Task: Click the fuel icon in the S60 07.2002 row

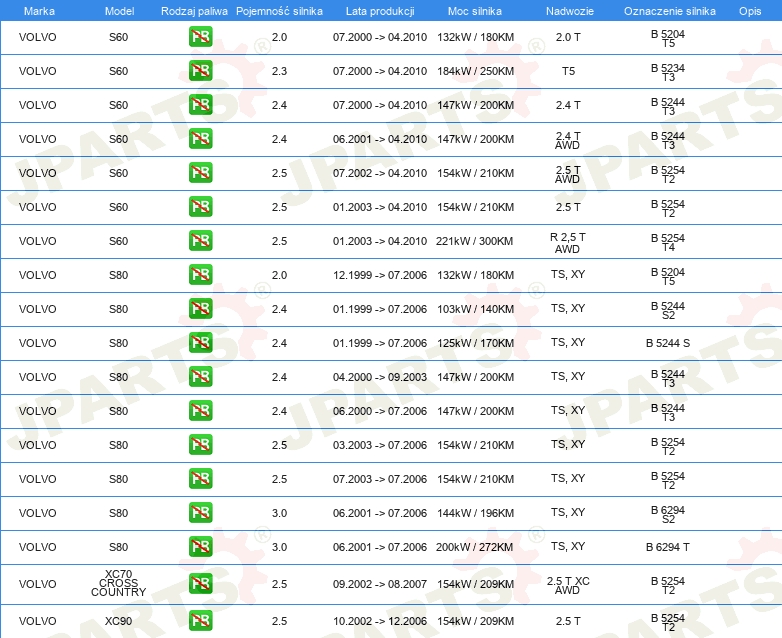Action: [200, 173]
